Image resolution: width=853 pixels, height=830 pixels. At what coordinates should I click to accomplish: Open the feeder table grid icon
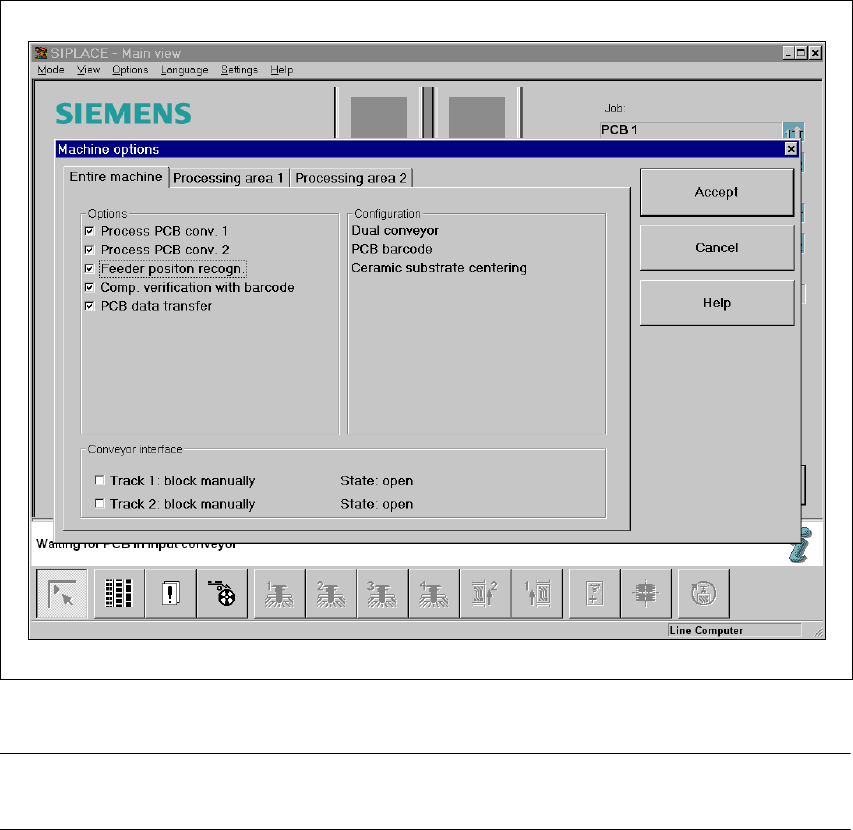click(x=119, y=593)
